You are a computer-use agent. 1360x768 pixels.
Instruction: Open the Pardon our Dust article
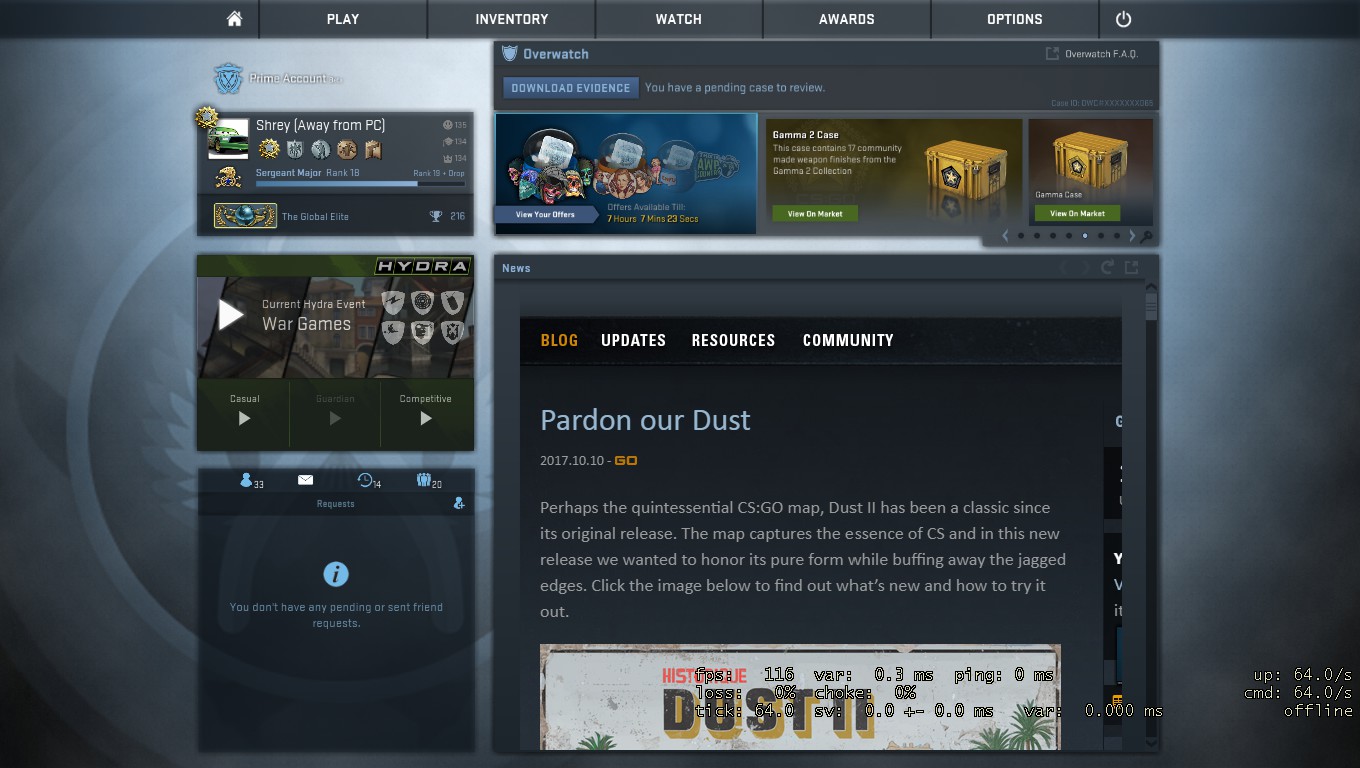(645, 420)
